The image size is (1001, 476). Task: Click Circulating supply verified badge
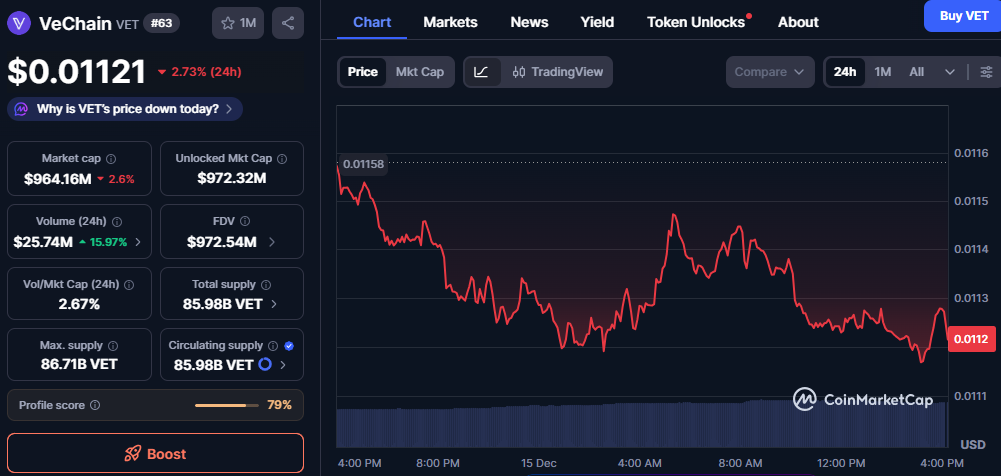coord(289,345)
